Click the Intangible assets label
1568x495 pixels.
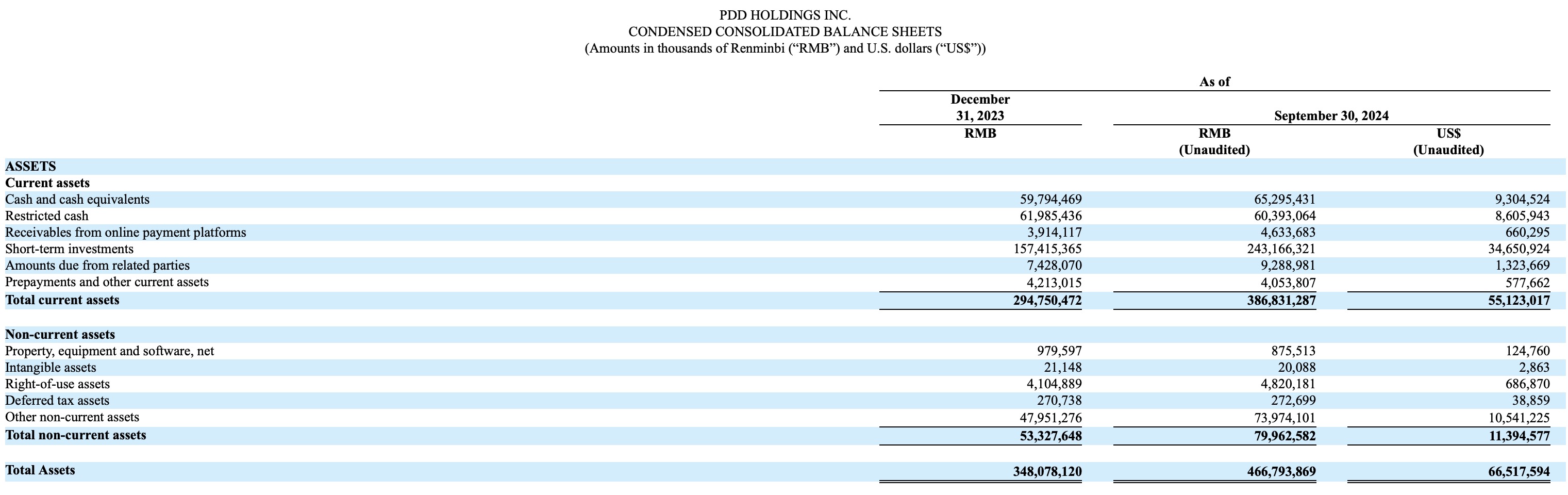tap(51, 367)
